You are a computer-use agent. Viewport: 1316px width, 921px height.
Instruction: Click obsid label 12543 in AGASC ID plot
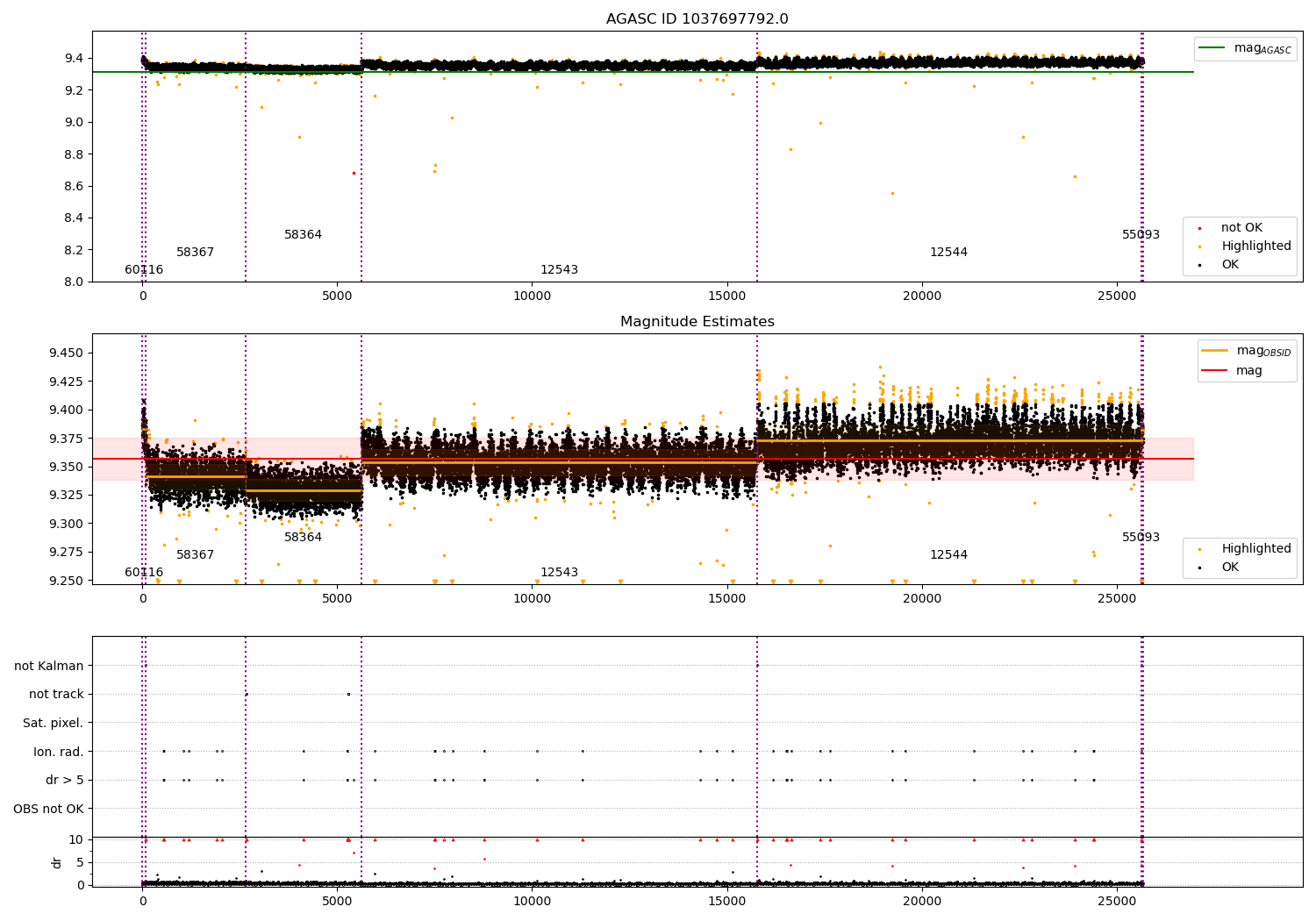point(559,270)
